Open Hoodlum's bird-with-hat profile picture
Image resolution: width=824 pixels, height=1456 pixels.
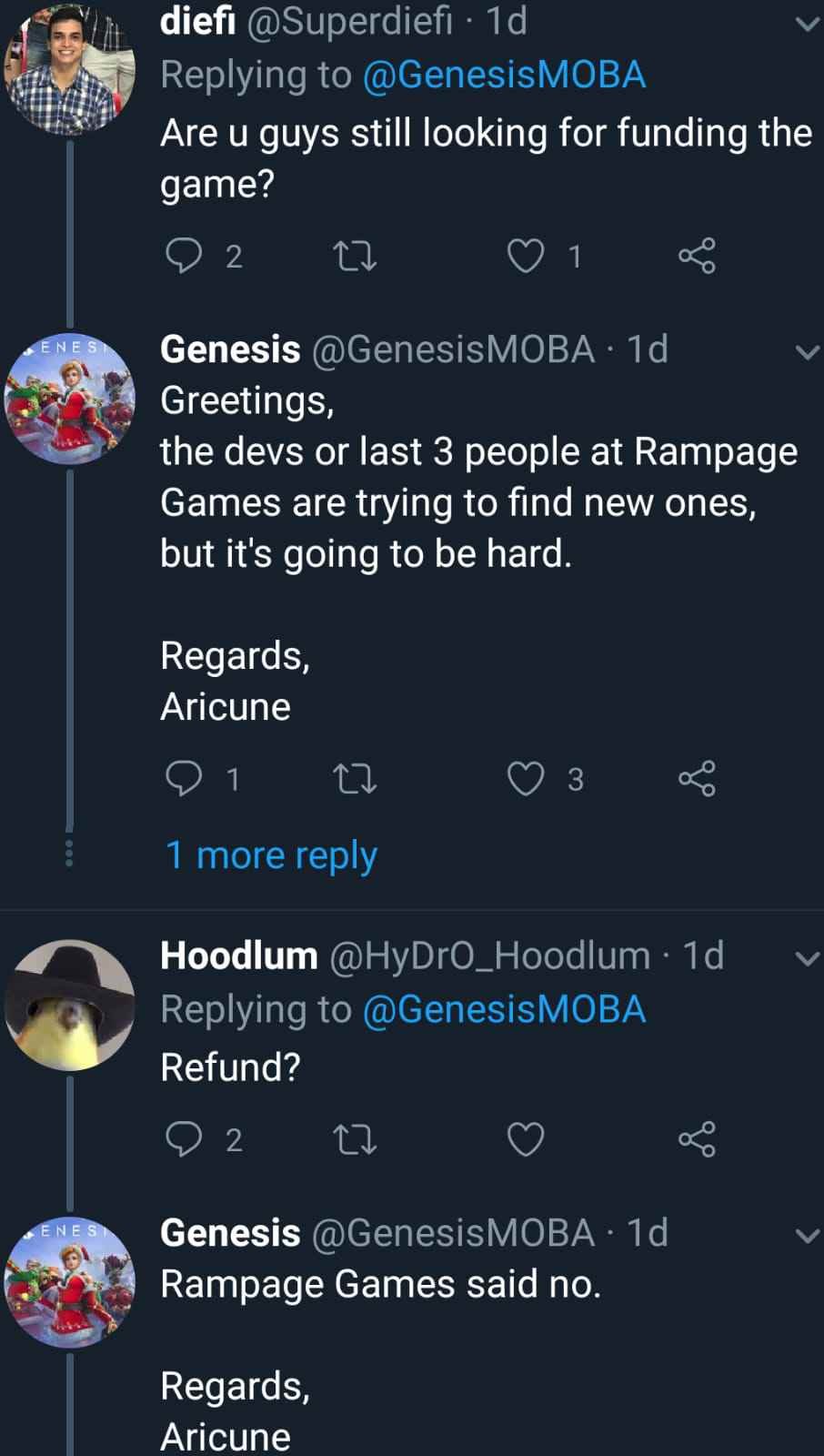click(x=70, y=1005)
